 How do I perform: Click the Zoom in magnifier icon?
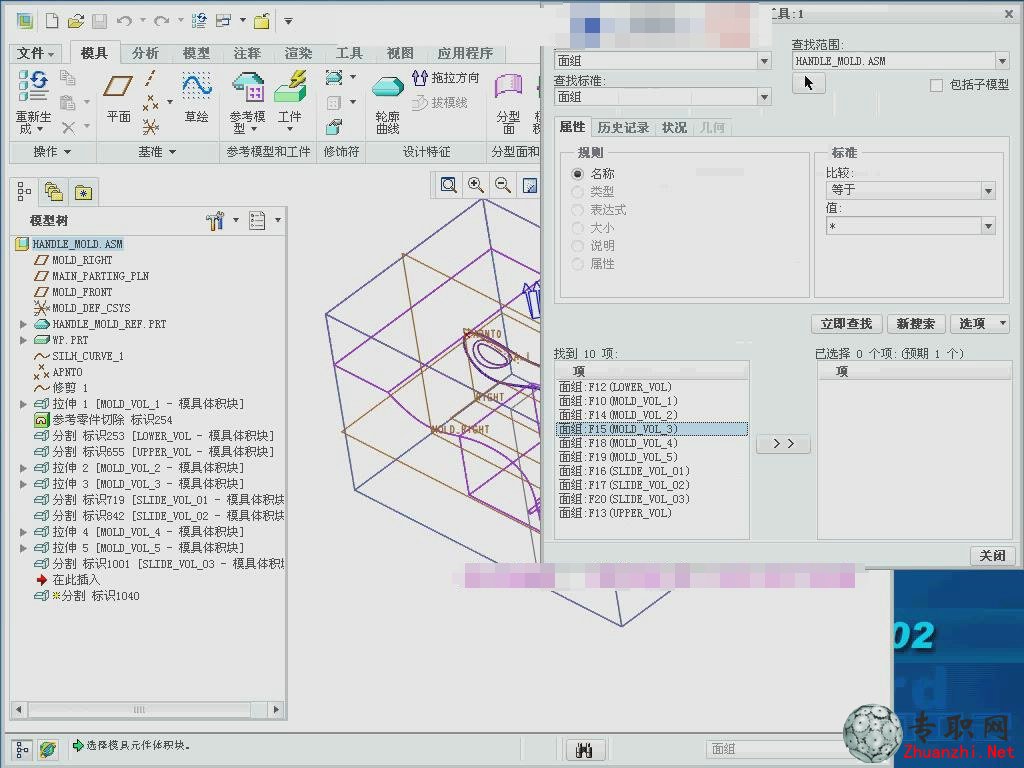pos(476,185)
